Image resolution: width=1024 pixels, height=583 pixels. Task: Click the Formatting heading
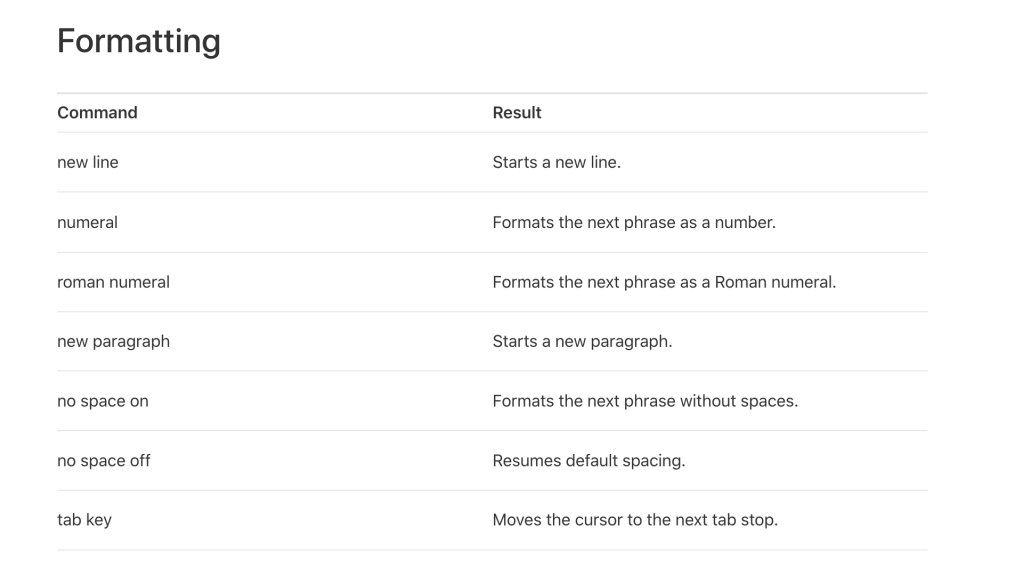tap(138, 42)
